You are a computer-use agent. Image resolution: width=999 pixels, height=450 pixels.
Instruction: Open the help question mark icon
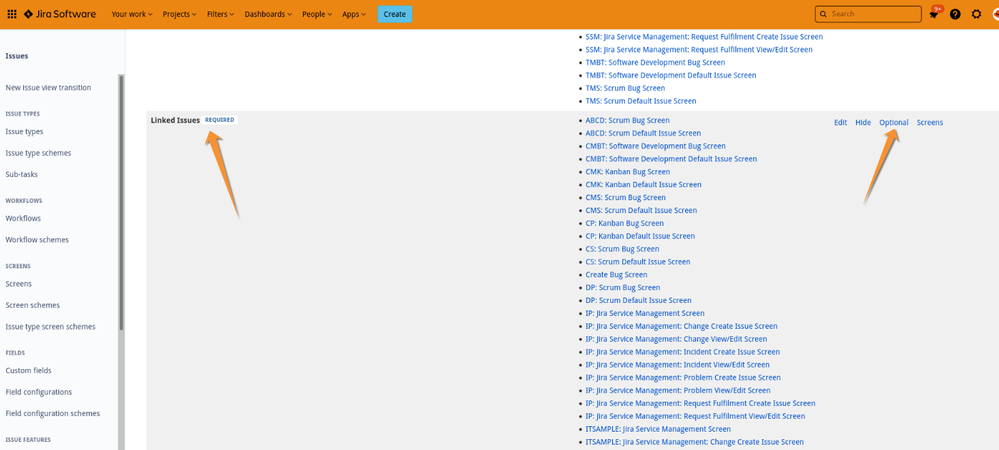(x=955, y=14)
